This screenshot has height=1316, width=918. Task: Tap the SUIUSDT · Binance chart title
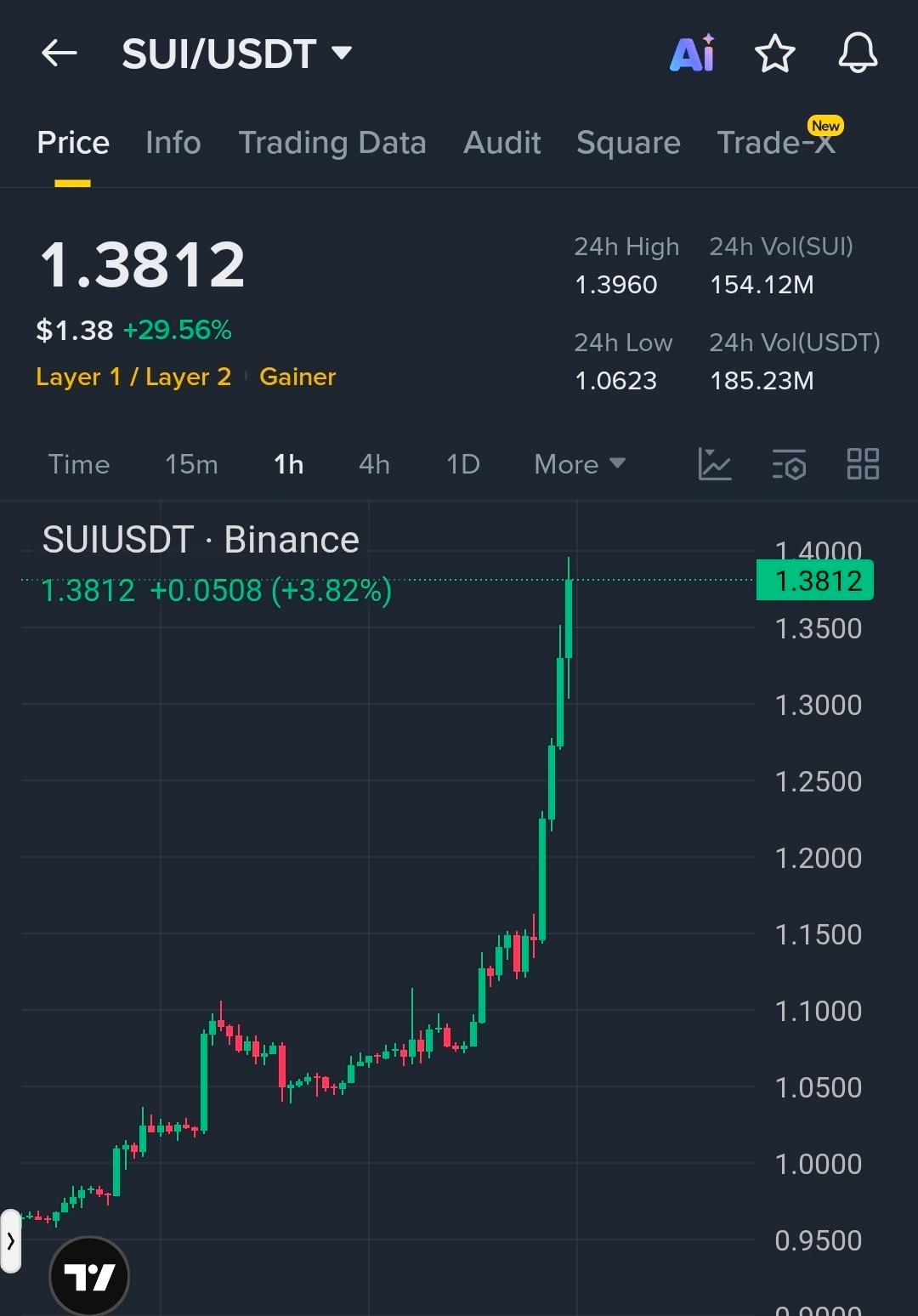pos(201,540)
